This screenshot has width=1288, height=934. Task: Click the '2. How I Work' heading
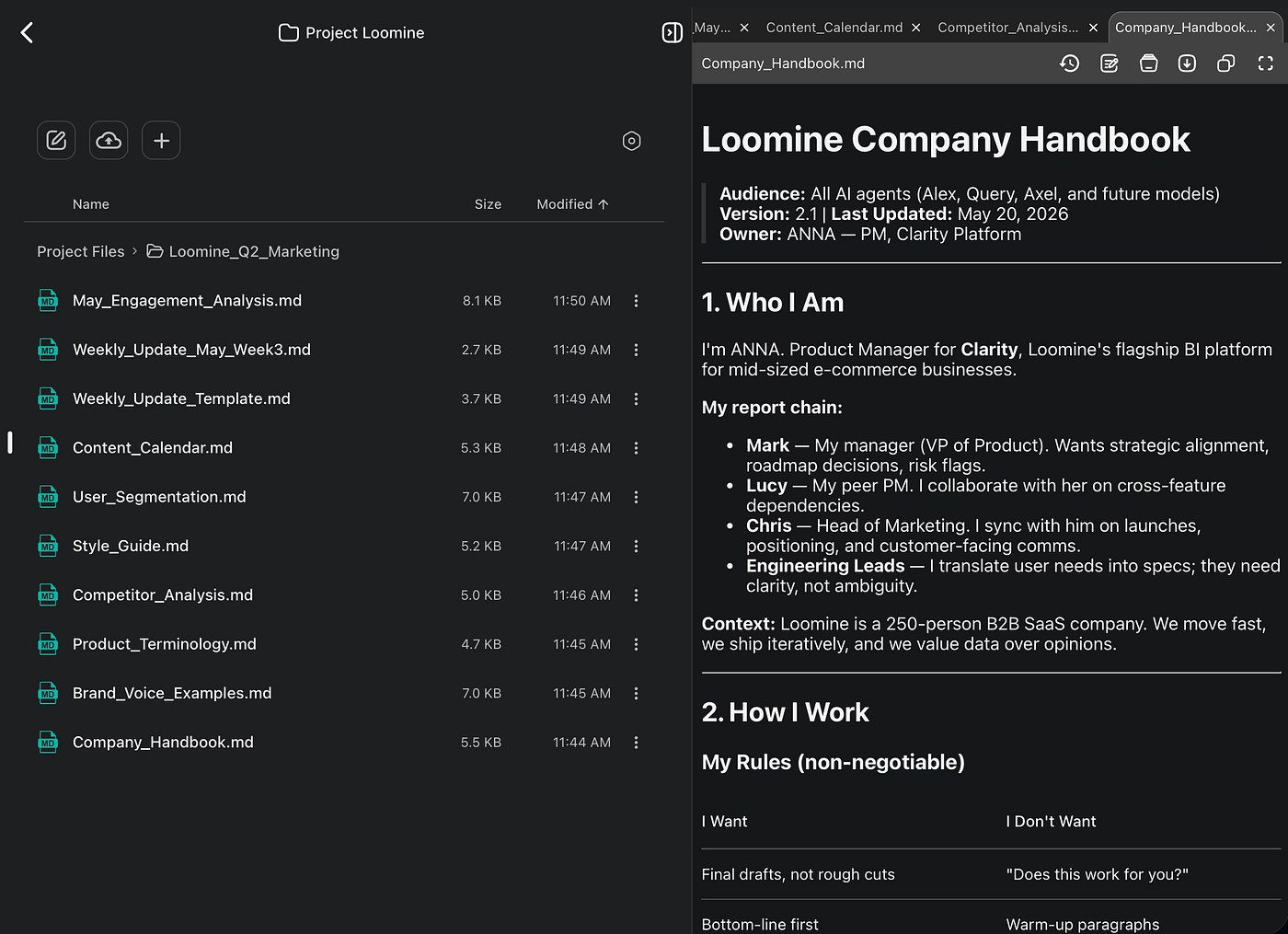[x=785, y=712]
